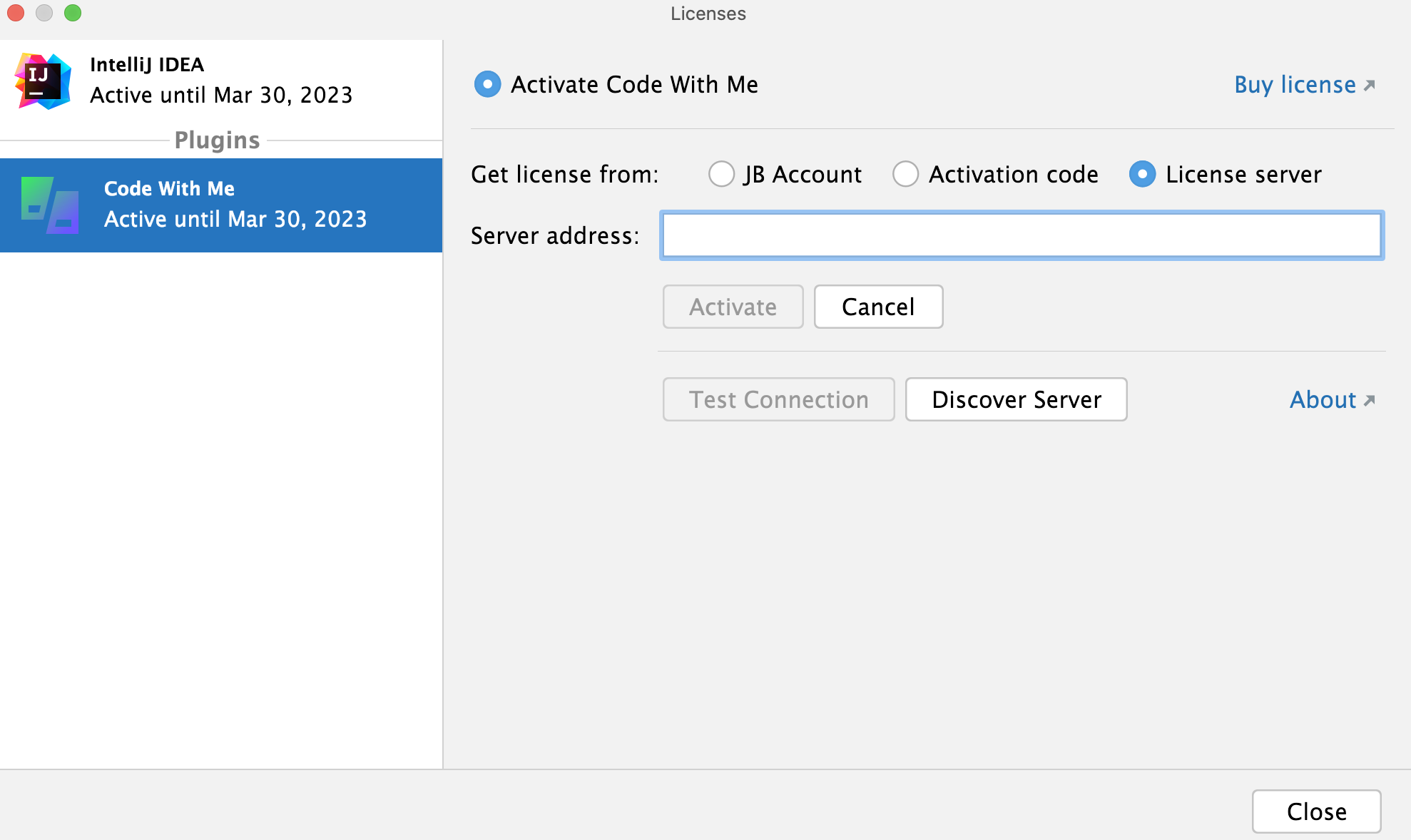The width and height of the screenshot is (1411, 840).
Task: Select the JB Account radio button
Action: [x=720, y=174]
